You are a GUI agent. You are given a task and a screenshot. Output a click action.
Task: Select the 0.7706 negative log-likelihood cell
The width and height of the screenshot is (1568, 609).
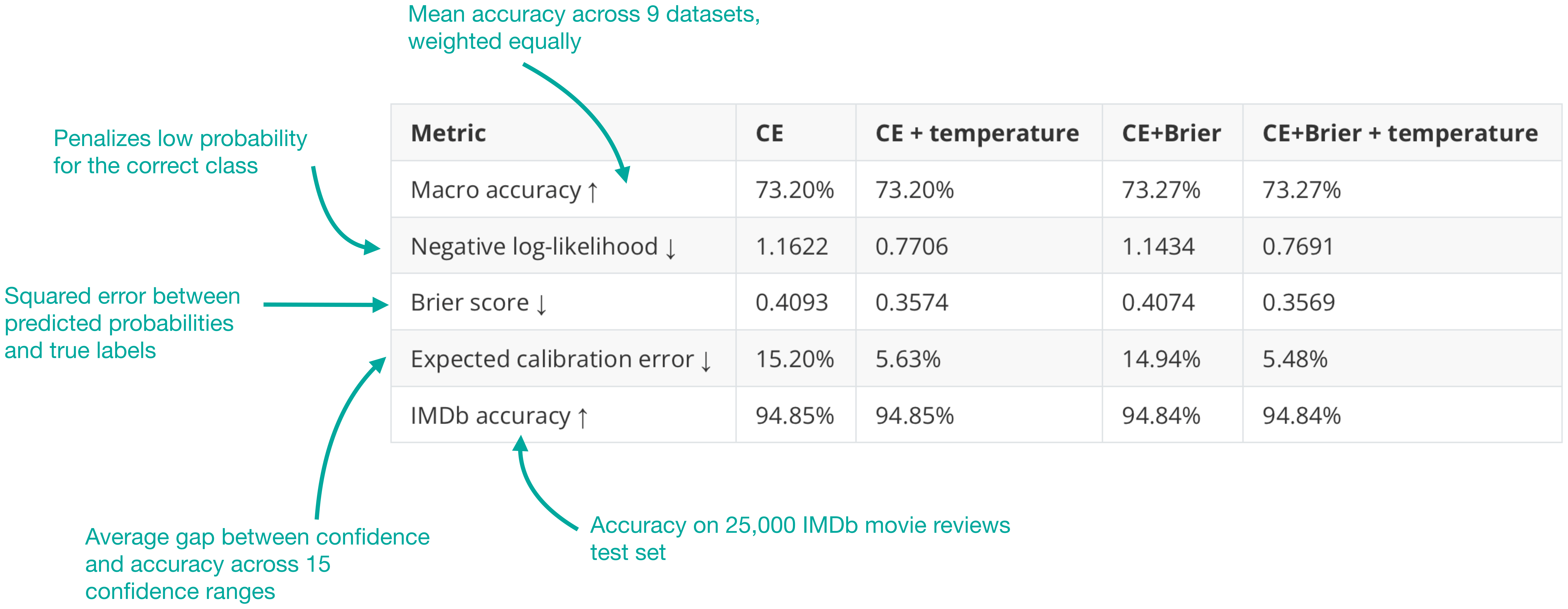click(911, 247)
